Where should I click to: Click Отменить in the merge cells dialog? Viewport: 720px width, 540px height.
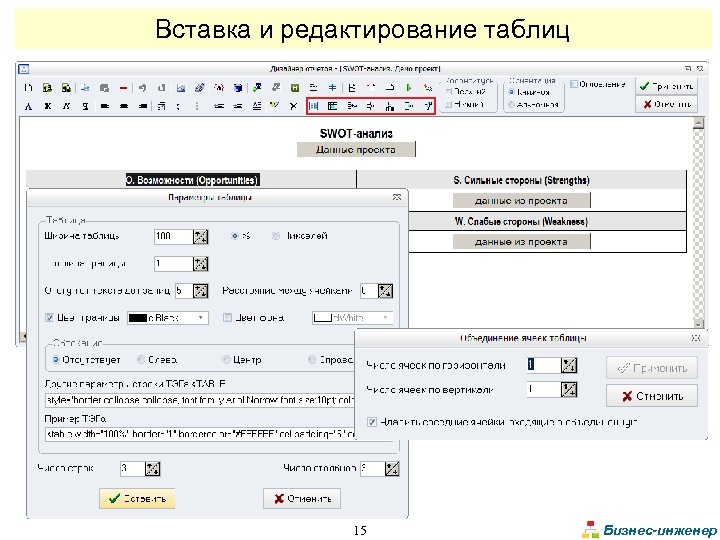click(x=652, y=396)
